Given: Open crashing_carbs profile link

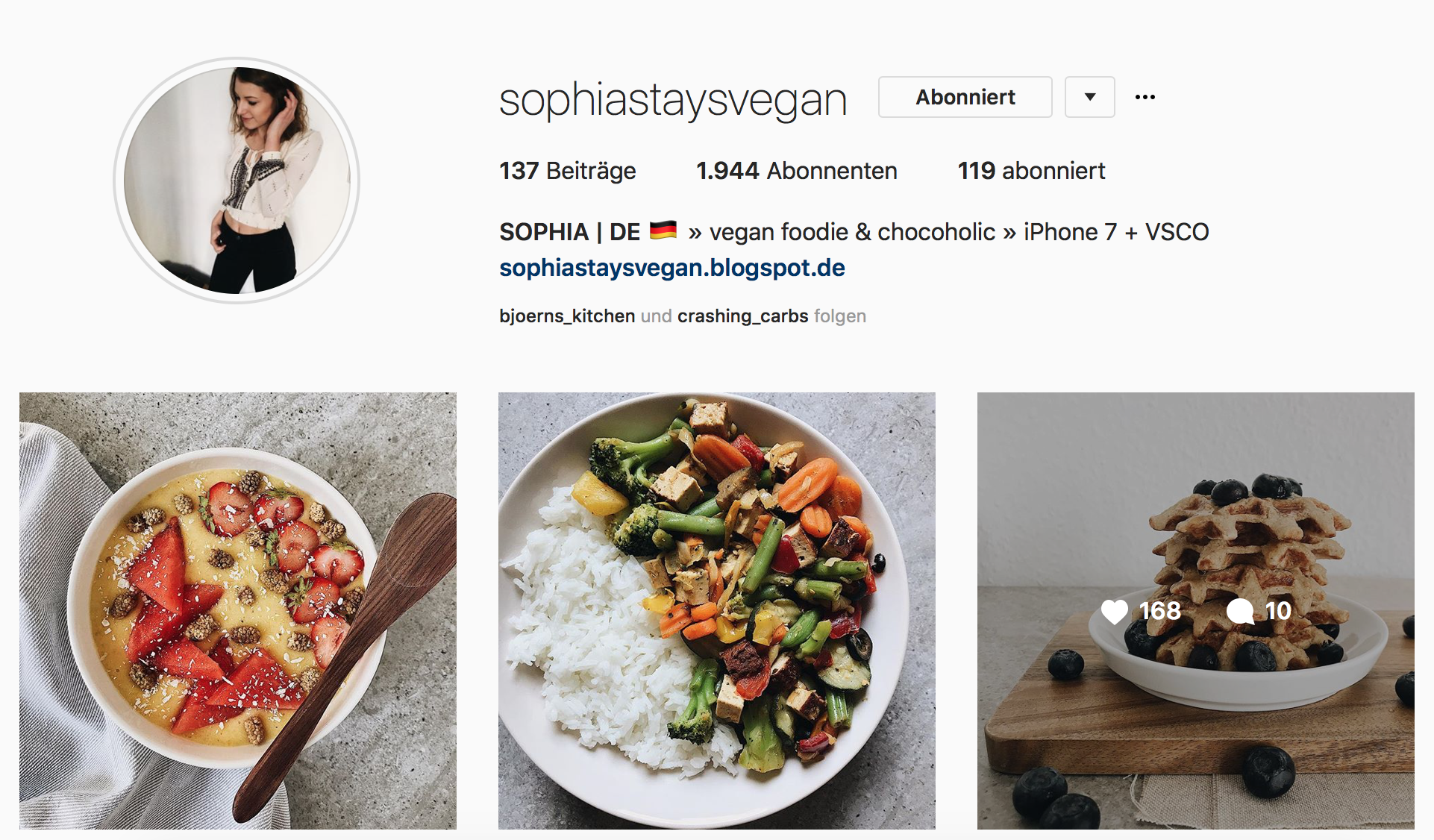Looking at the screenshot, I should 742,316.
